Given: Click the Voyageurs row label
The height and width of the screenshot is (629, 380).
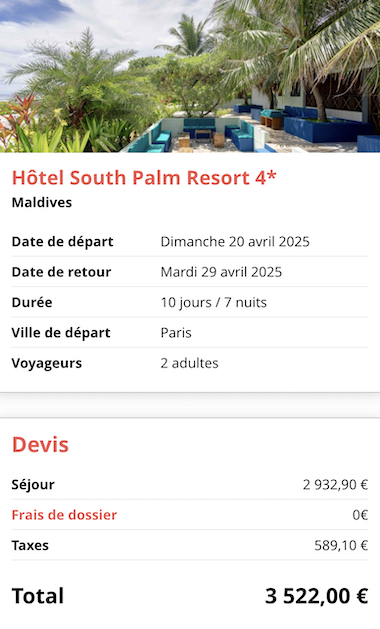Looking at the screenshot, I should point(47,363).
